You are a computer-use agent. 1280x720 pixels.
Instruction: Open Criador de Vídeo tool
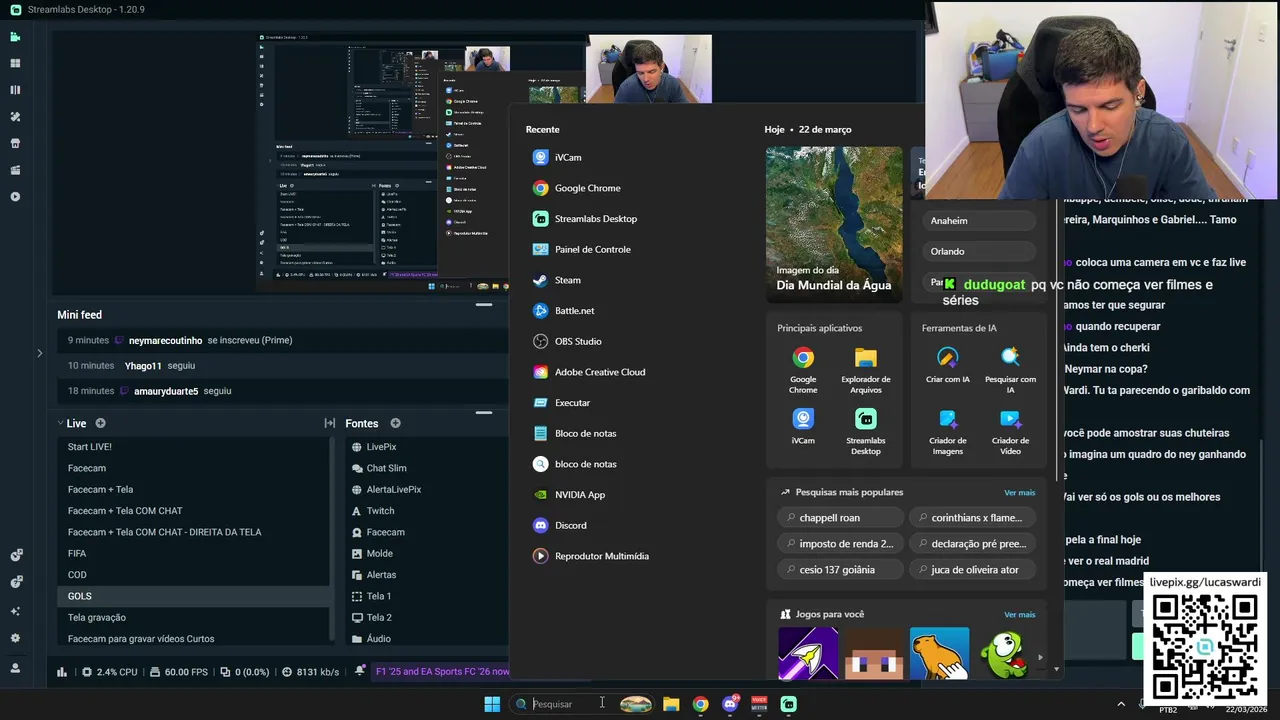point(1011,431)
